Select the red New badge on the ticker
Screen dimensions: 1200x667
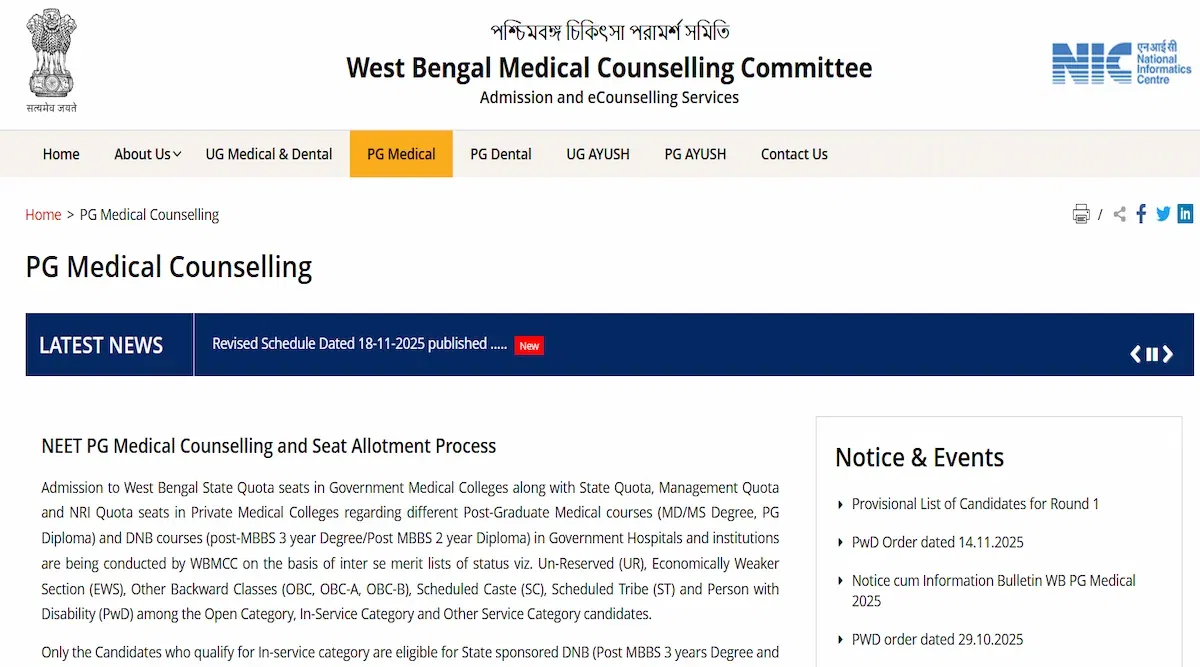528,344
